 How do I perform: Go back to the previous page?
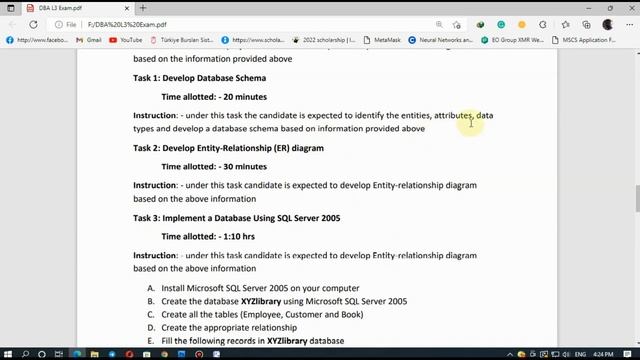13,24
